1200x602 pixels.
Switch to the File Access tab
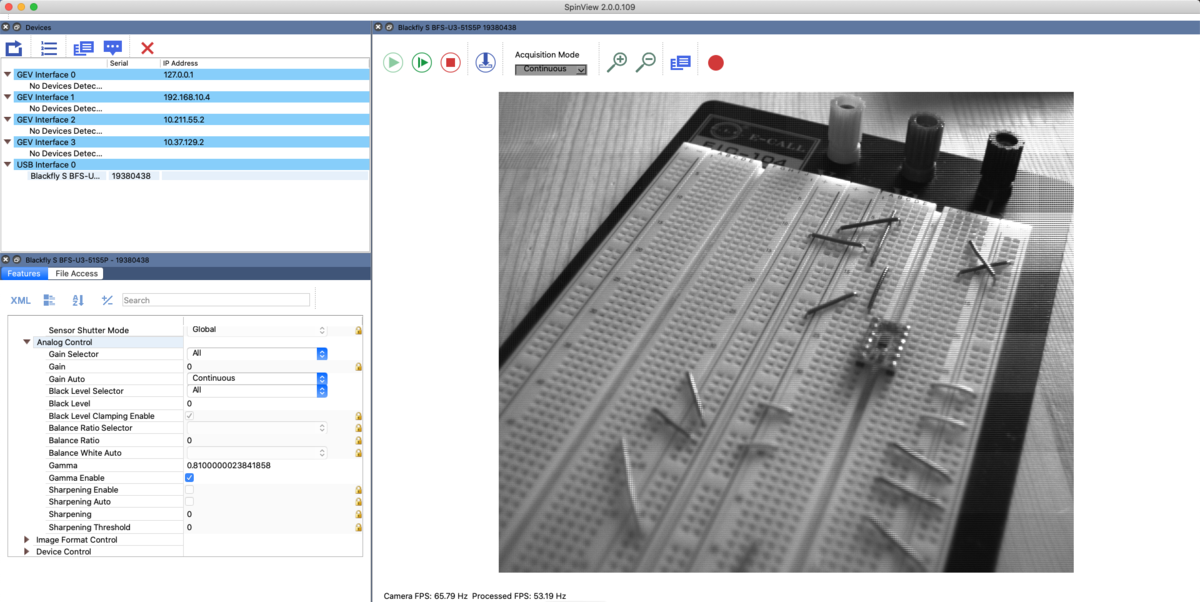tap(76, 273)
